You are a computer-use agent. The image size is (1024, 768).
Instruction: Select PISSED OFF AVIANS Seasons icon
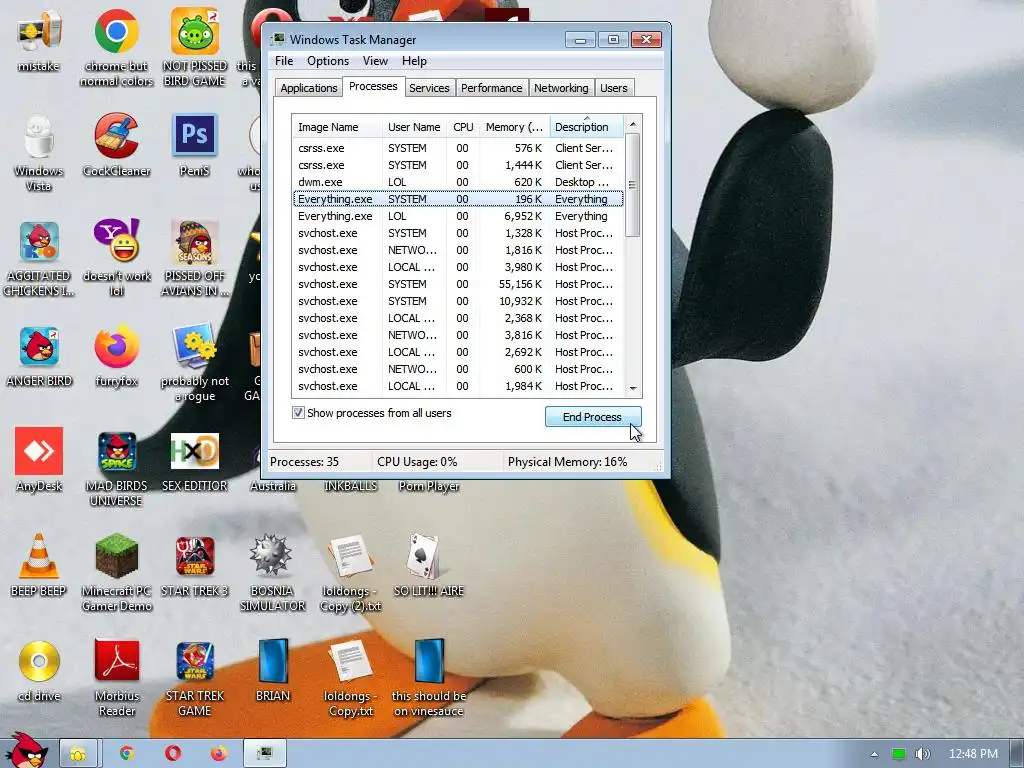pos(195,257)
